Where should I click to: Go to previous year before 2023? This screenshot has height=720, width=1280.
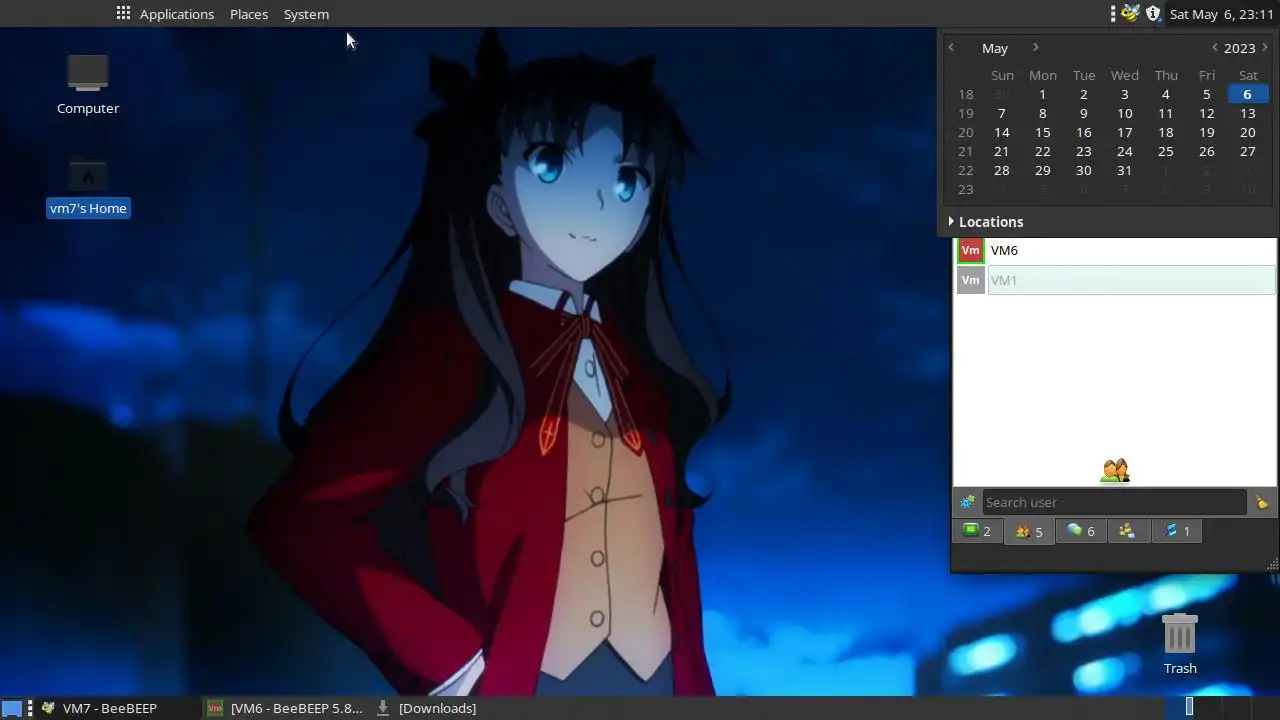click(x=1215, y=48)
